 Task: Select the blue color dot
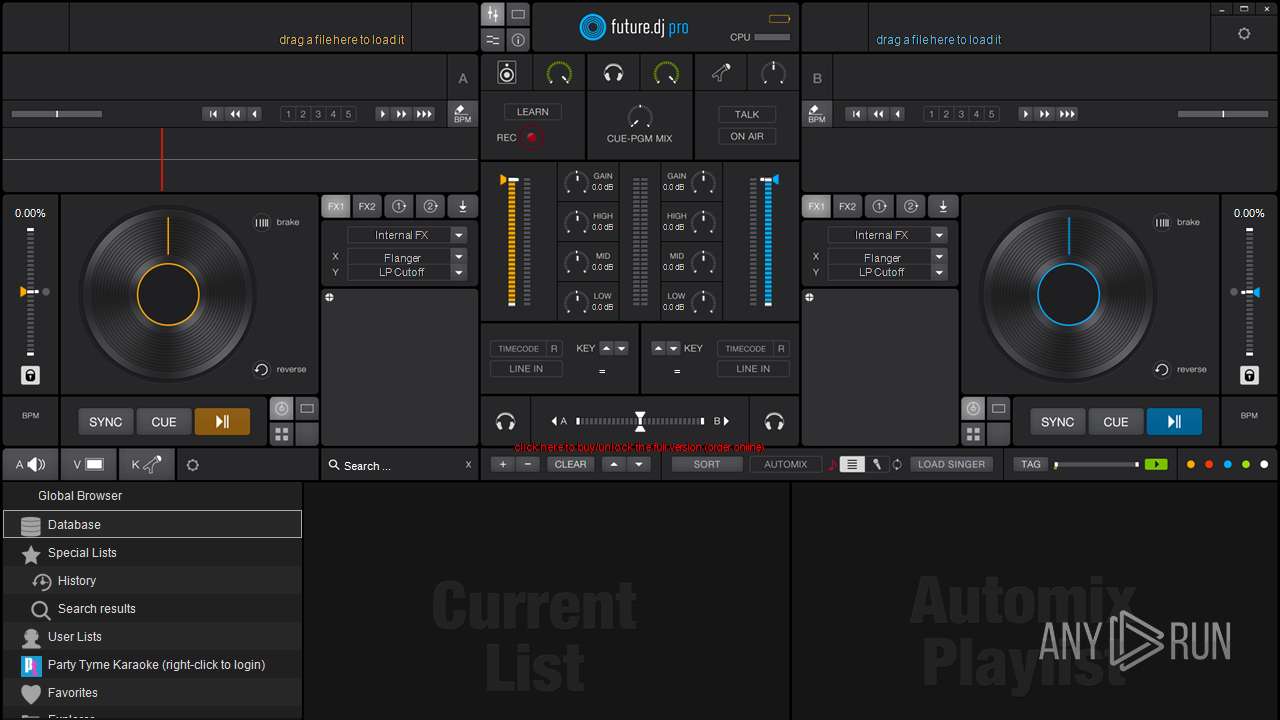(x=1227, y=465)
